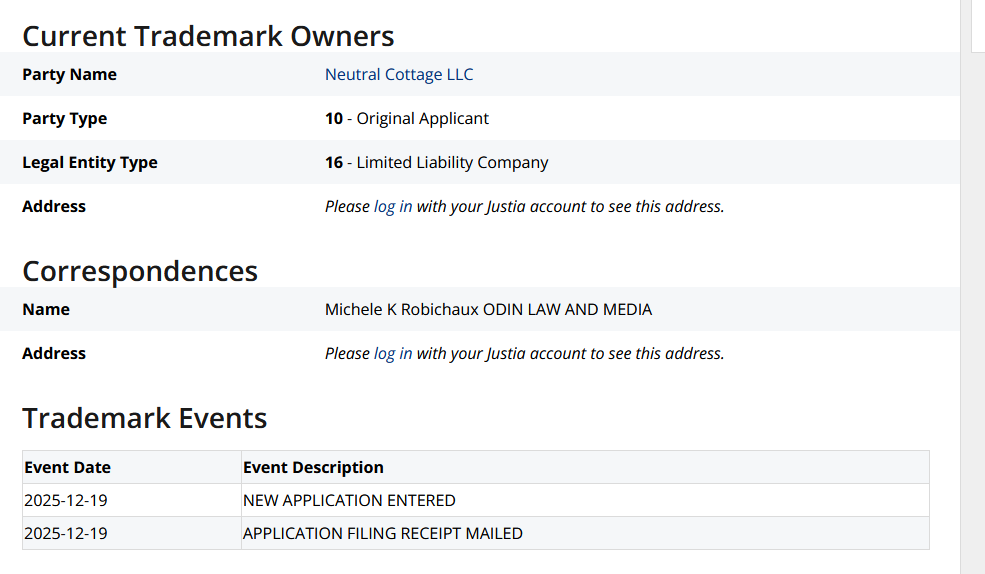Click date cell of NEW APPLICATION ENTERED row
Image resolution: width=985 pixels, height=574 pixels.
pos(132,500)
